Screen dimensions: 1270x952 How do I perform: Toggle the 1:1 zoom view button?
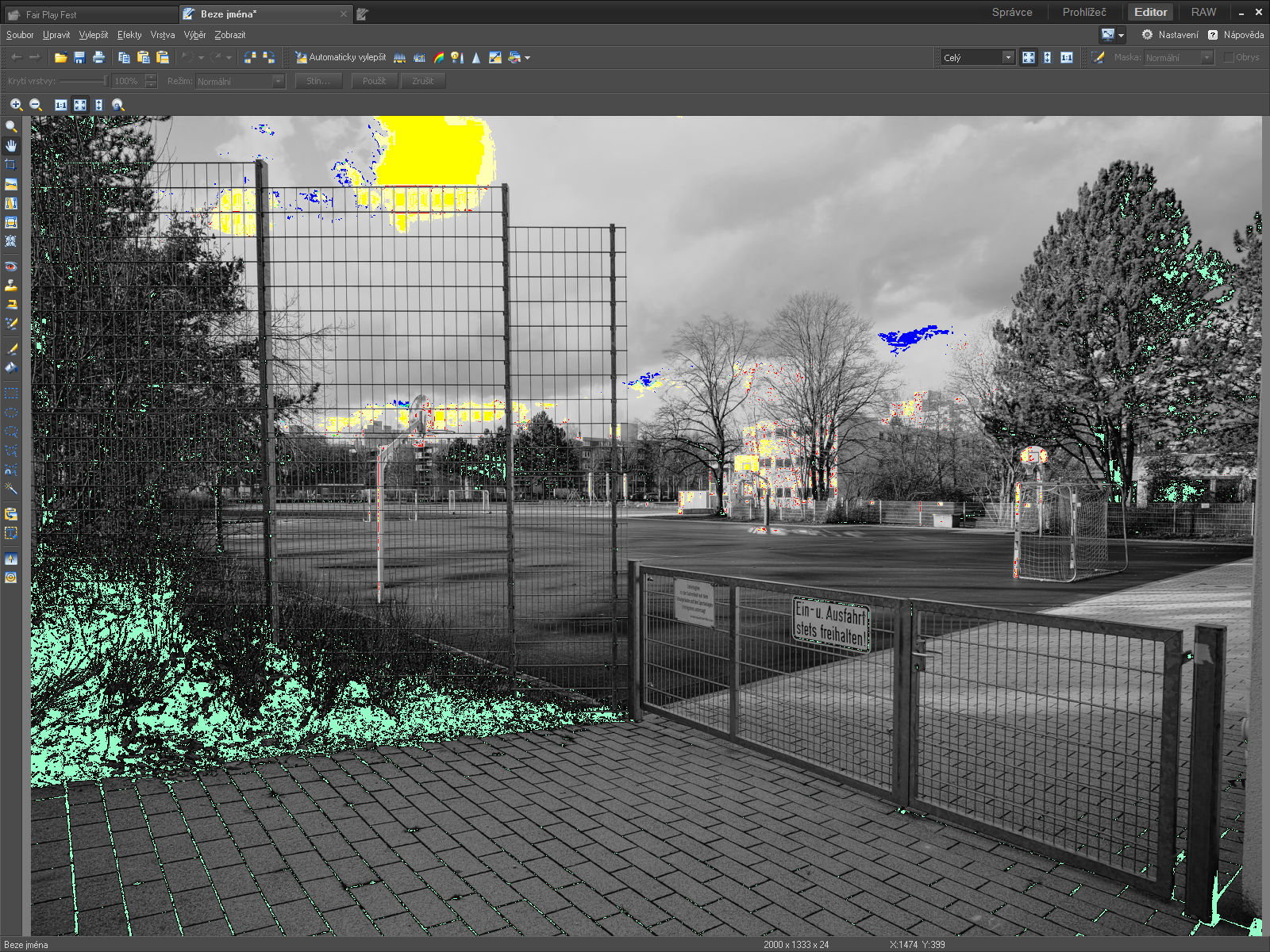click(61, 105)
